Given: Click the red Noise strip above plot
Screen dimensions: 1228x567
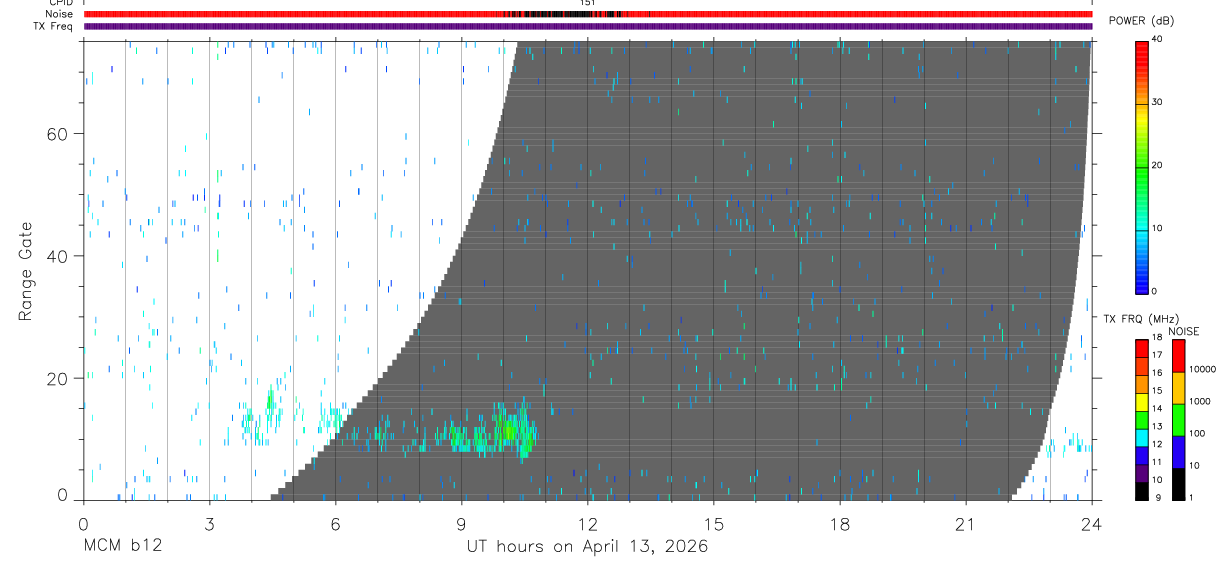Looking at the screenshot, I should [587, 14].
